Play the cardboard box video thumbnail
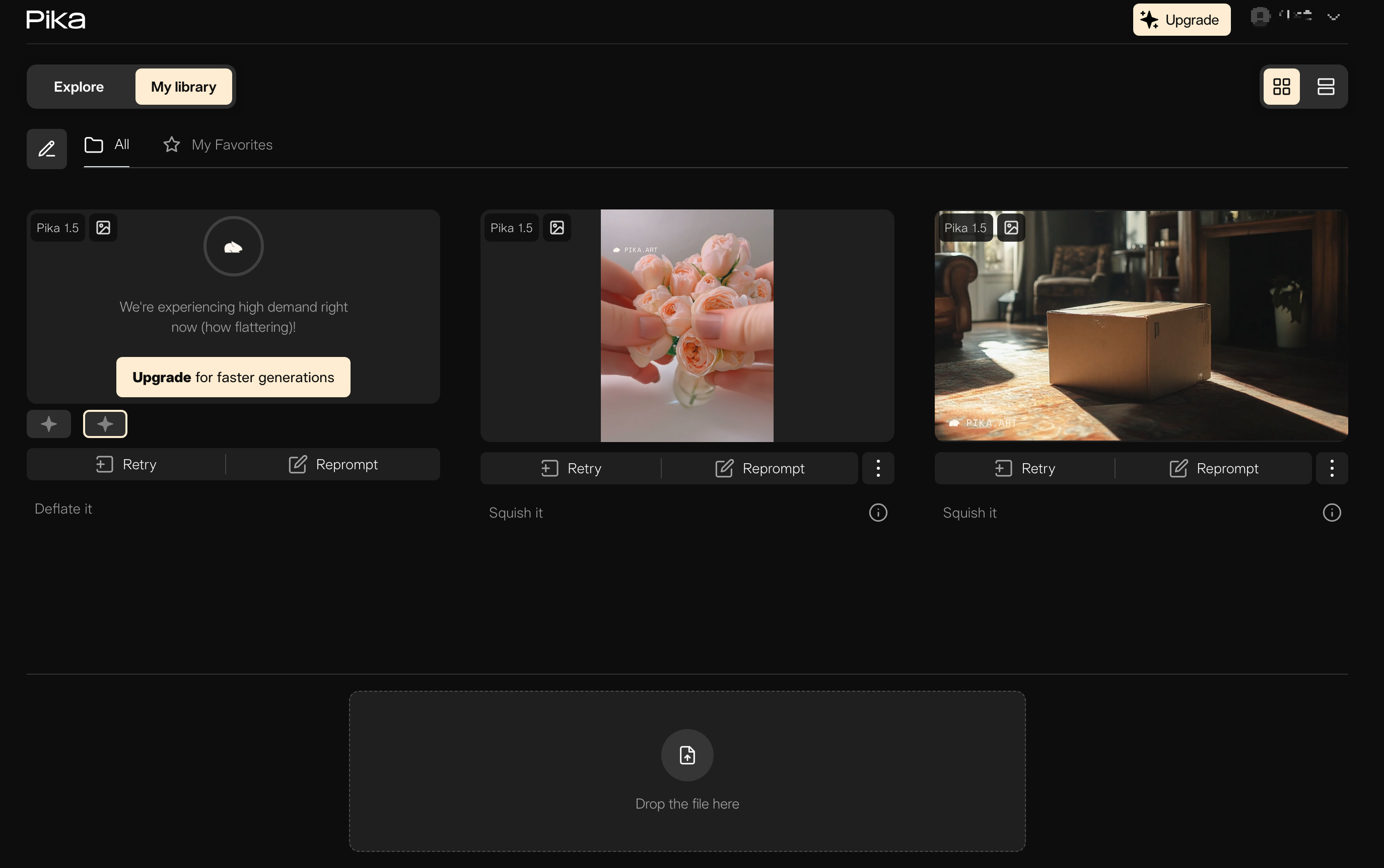The width and height of the screenshot is (1384, 868). coord(1141,325)
